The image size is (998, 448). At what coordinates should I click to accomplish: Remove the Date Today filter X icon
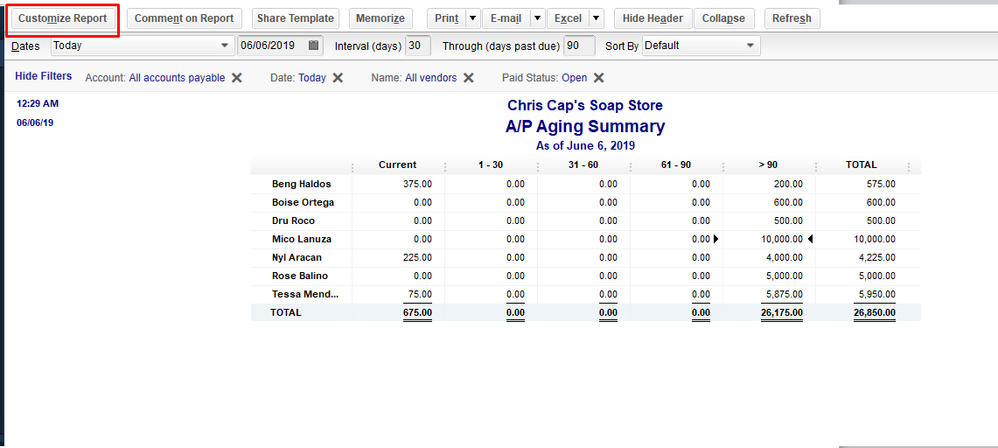pos(338,78)
